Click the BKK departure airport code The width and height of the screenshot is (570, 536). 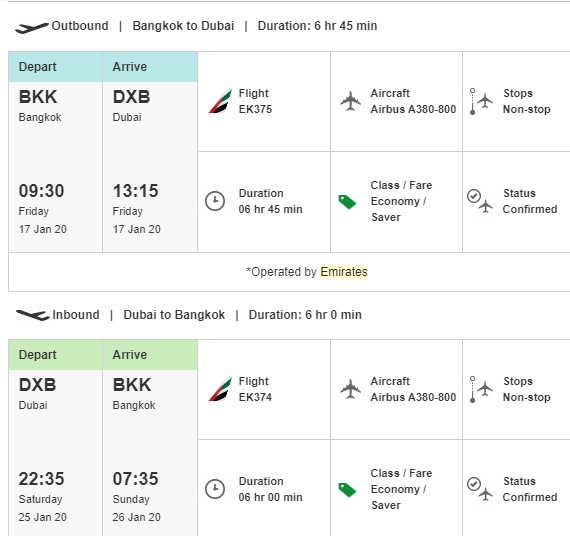click(38, 97)
